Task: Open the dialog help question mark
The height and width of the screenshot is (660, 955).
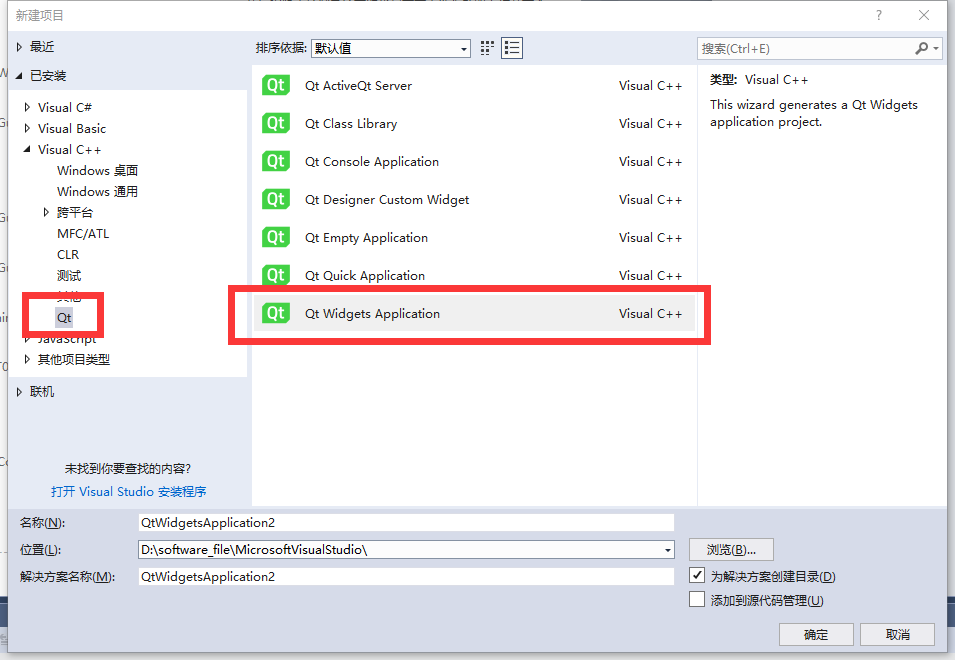Action: [x=878, y=15]
